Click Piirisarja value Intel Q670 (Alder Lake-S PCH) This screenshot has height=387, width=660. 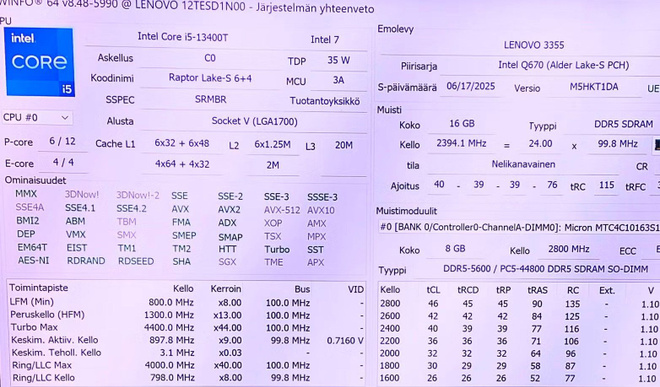click(564, 65)
